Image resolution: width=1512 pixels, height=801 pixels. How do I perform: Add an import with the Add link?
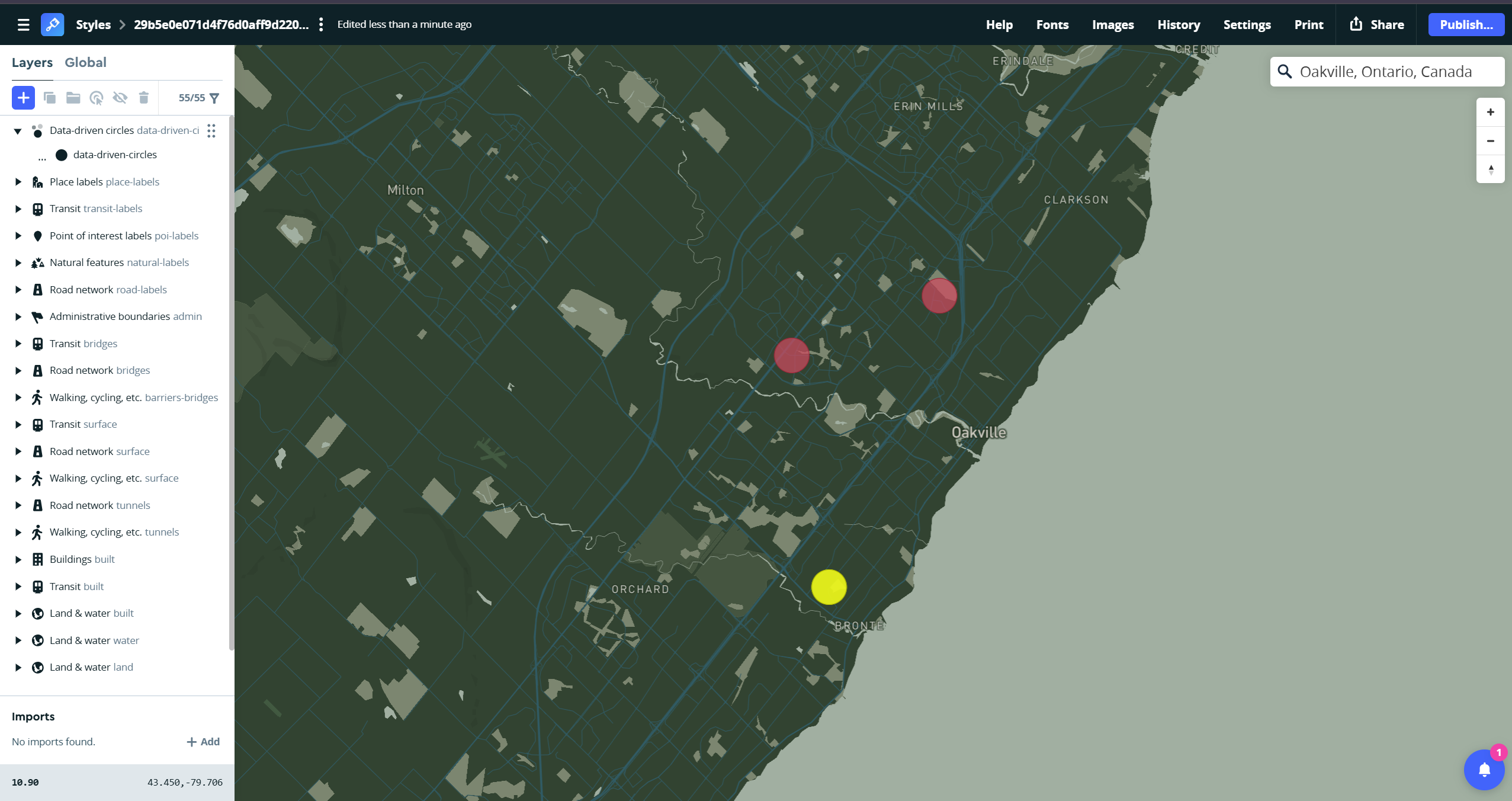pyautogui.click(x=203, y=741)
